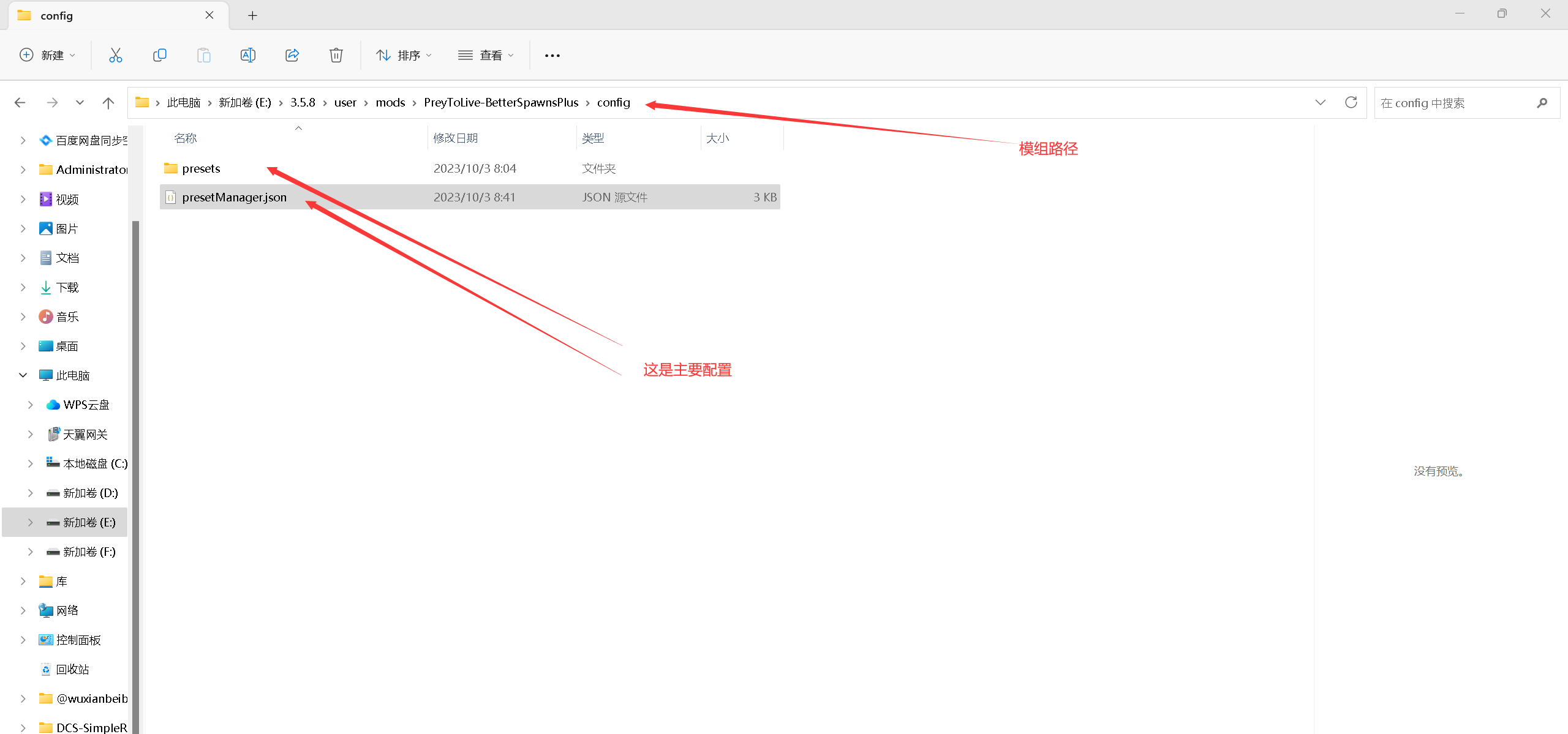Go up one folder level
1568x734 pixels.
coord(108,103)
